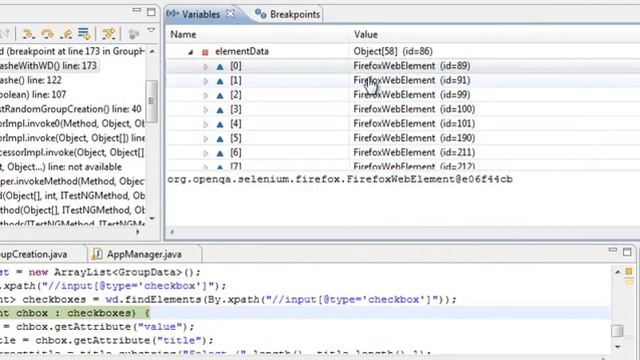
Task: Click the Breakpoints tab icon
Action: coord(260,14)
